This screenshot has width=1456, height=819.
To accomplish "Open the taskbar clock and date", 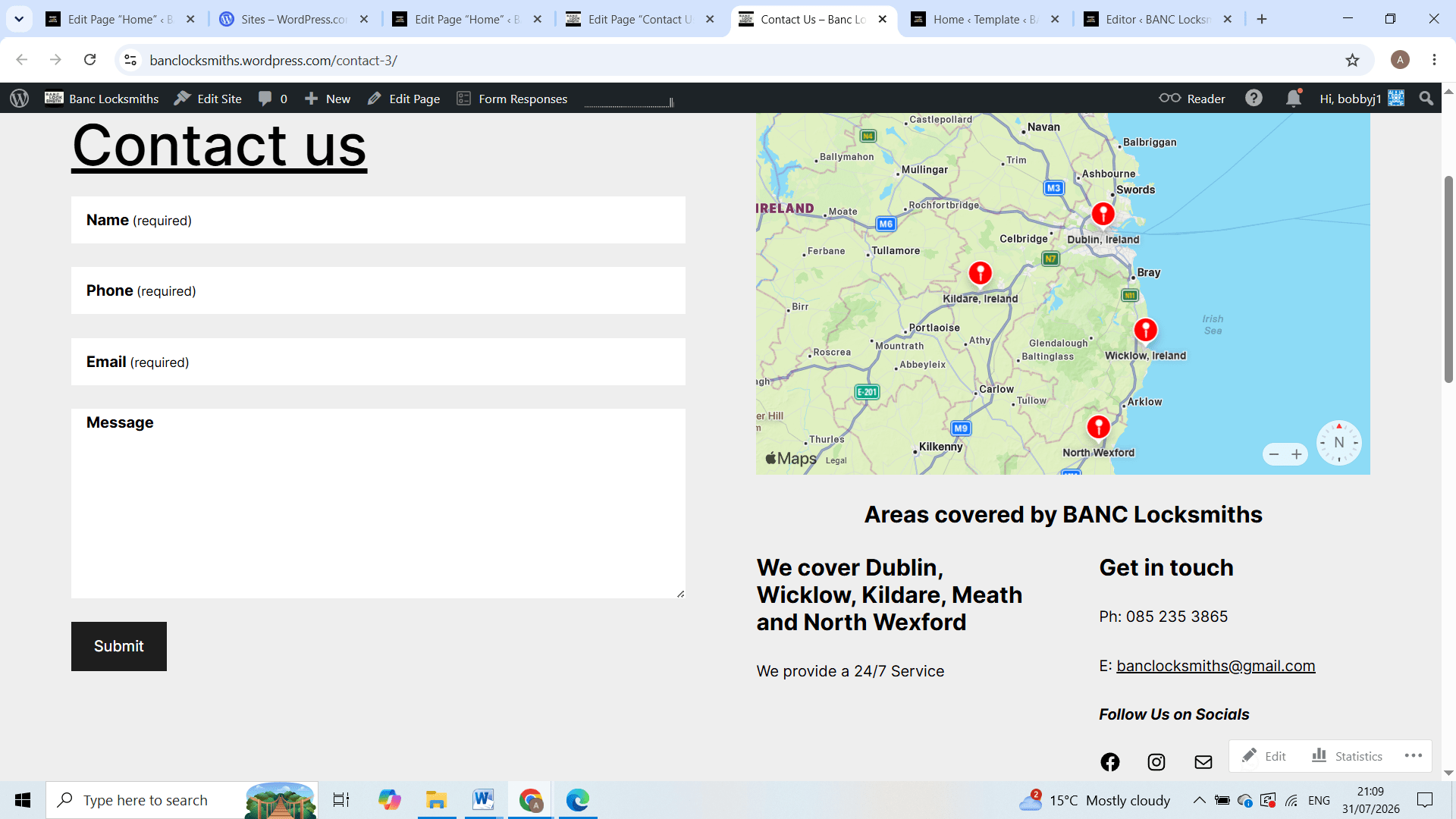I will (1371, 800).
